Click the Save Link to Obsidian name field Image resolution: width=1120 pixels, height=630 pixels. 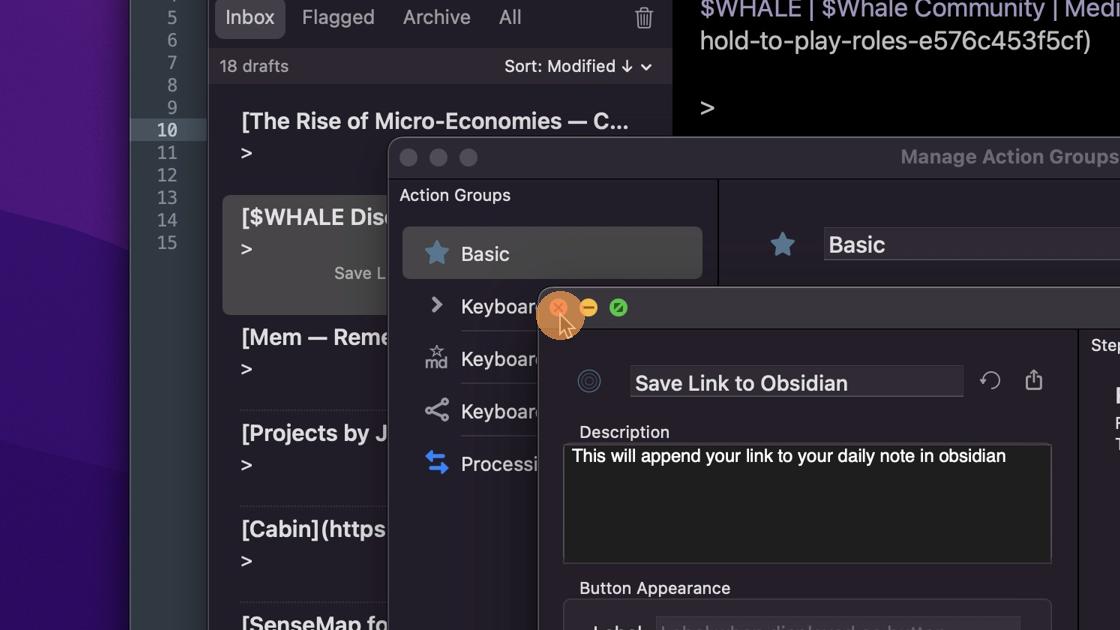pyautogui.click(x=796, y=383)
